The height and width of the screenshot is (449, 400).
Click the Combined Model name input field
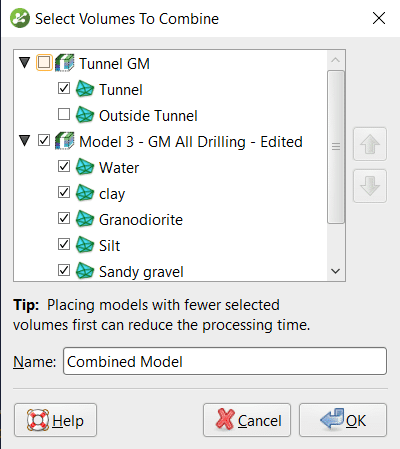tap(225, 361)
